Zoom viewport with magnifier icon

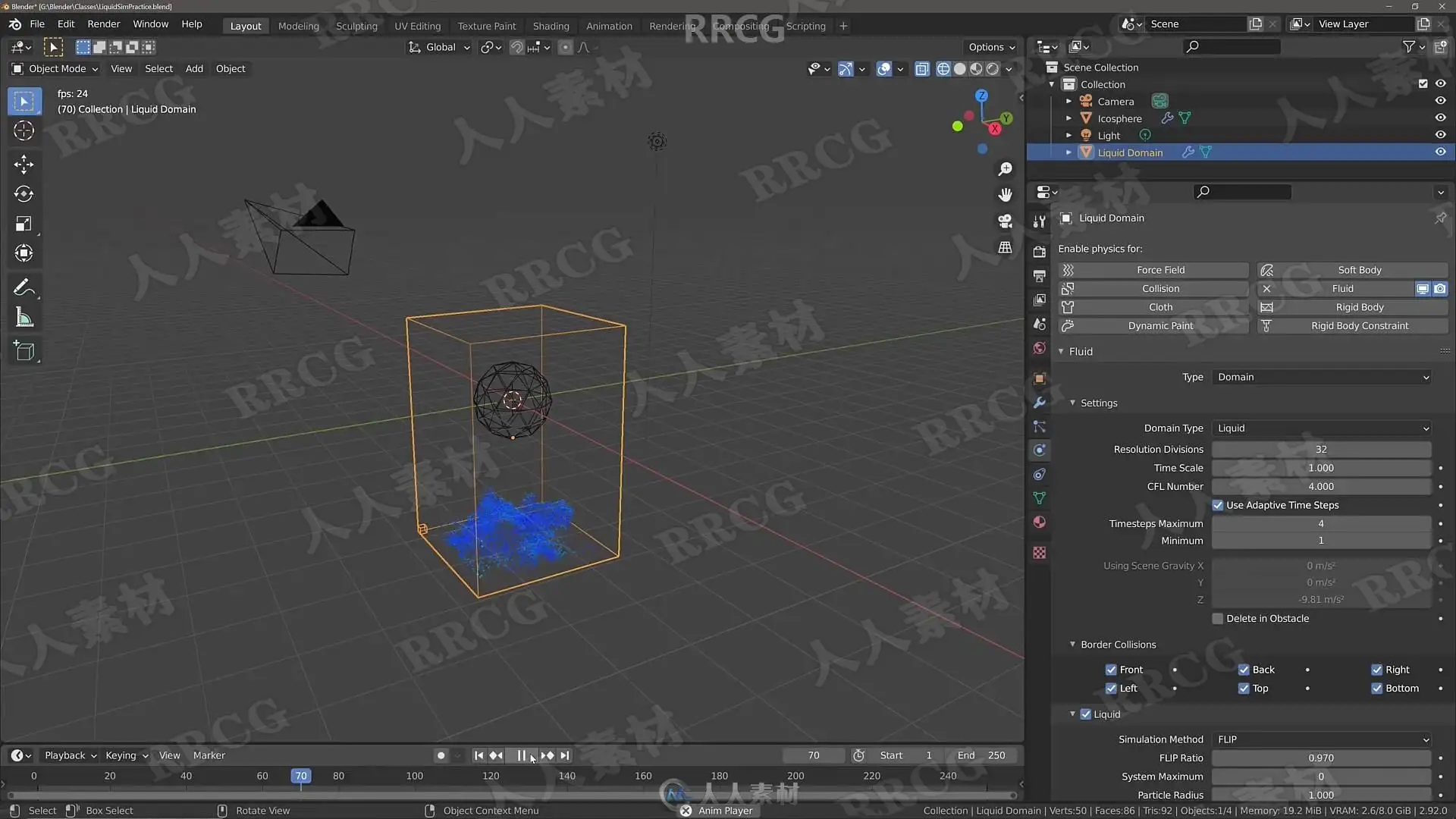coord(1006,169)
